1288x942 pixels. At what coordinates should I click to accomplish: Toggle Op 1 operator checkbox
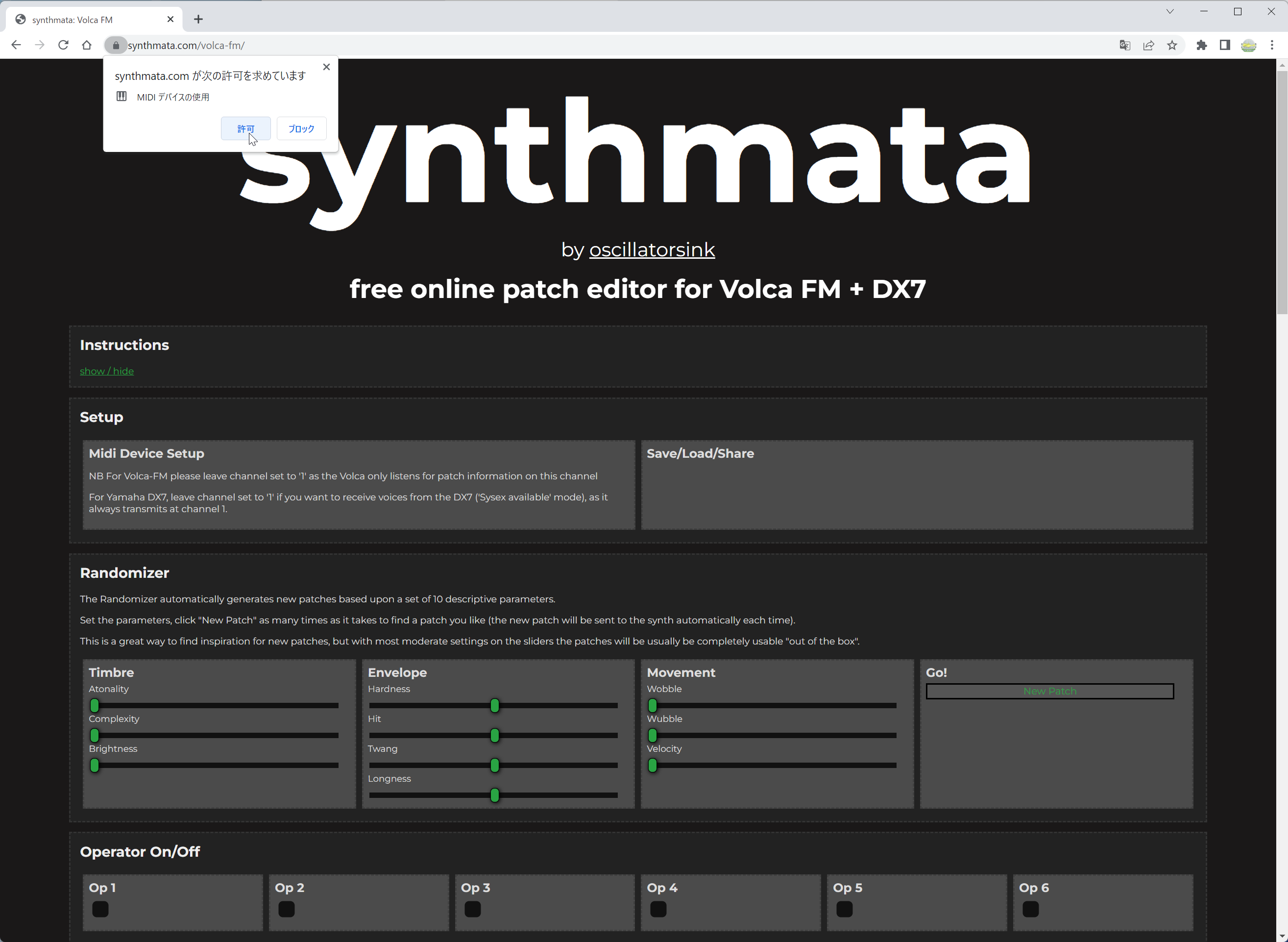[100, 909]
